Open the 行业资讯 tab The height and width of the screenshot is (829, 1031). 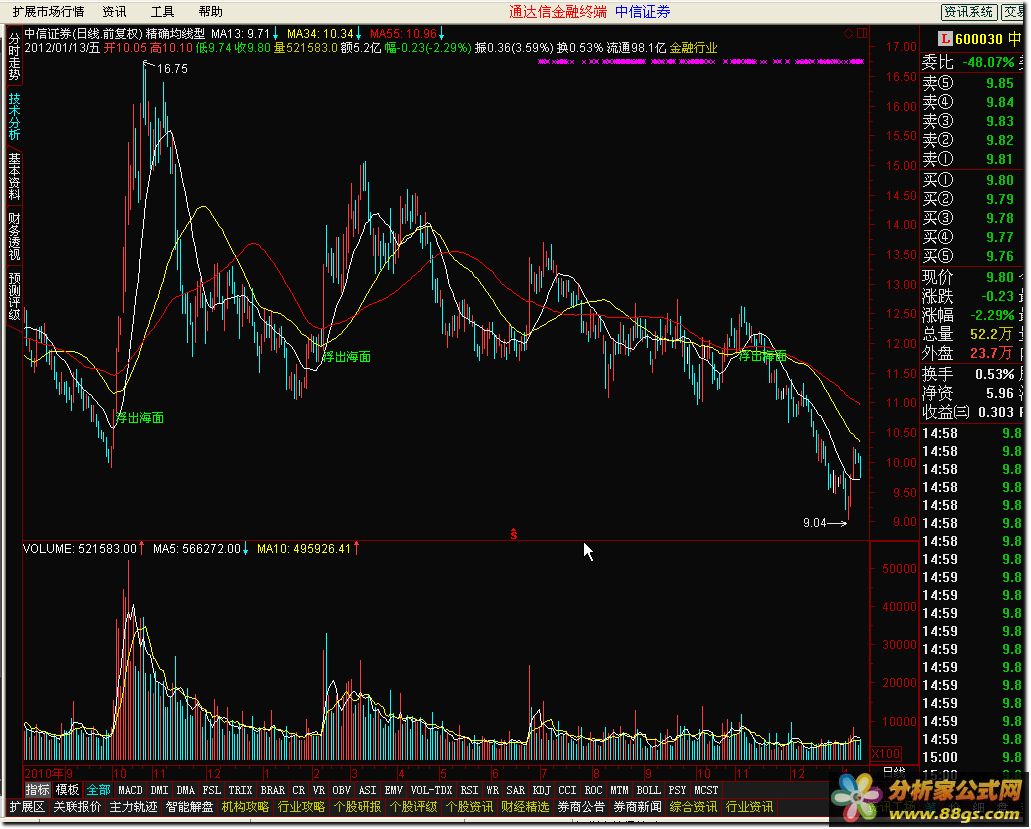click(x=750, y=807)
